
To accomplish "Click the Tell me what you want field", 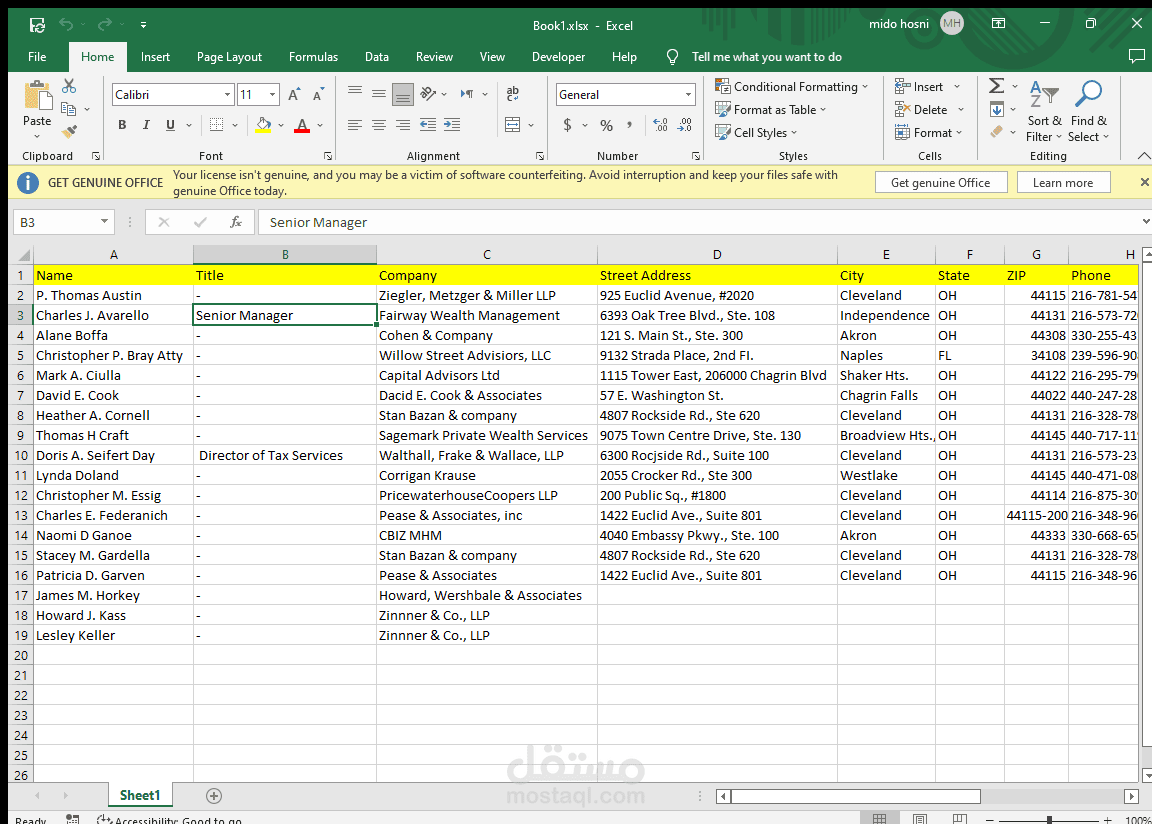I will [x=766, y=57].
